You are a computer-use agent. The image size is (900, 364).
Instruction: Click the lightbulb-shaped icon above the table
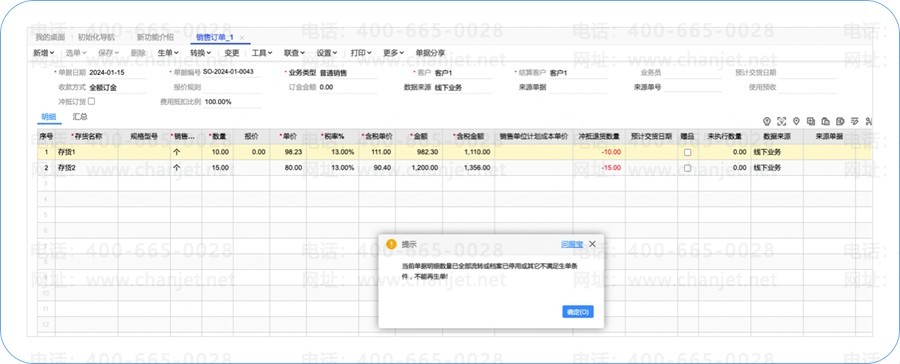pos(766,121)
